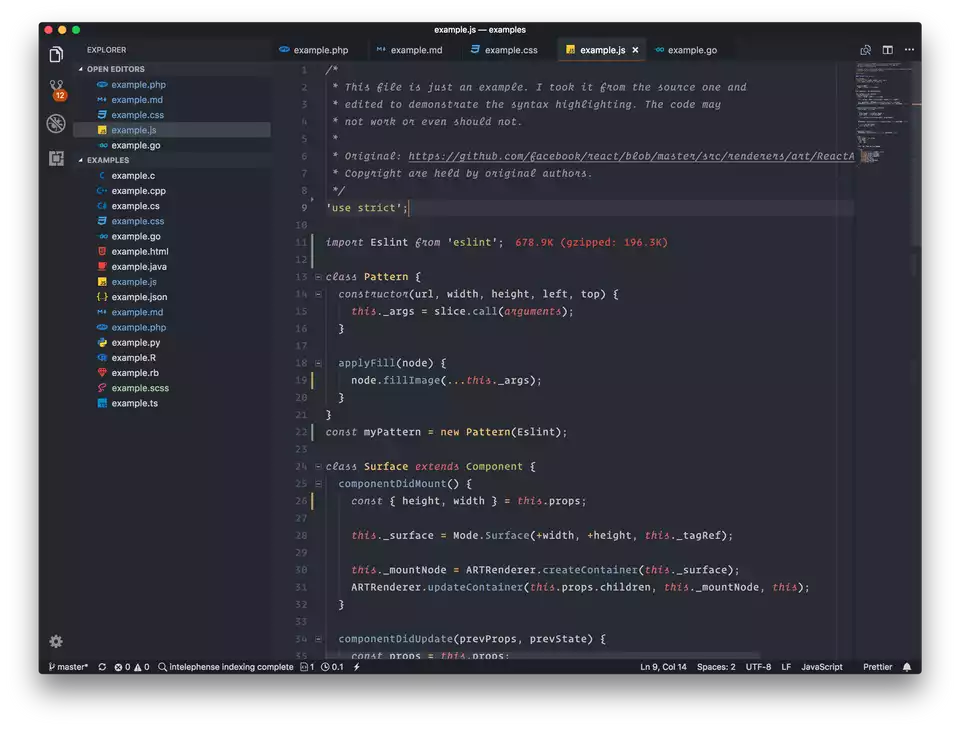This screenshot has width=960, height=729.
Task: Click the status bar icon followed by 1
Action: 307,667
